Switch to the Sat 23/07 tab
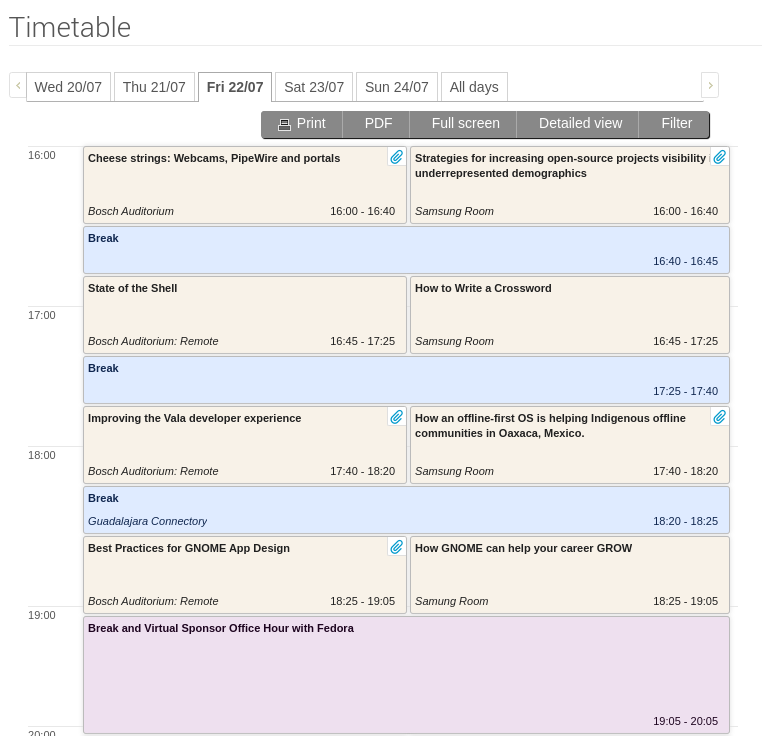The height and width of the screenshot is (736, 762). click(x=314, y=87)
